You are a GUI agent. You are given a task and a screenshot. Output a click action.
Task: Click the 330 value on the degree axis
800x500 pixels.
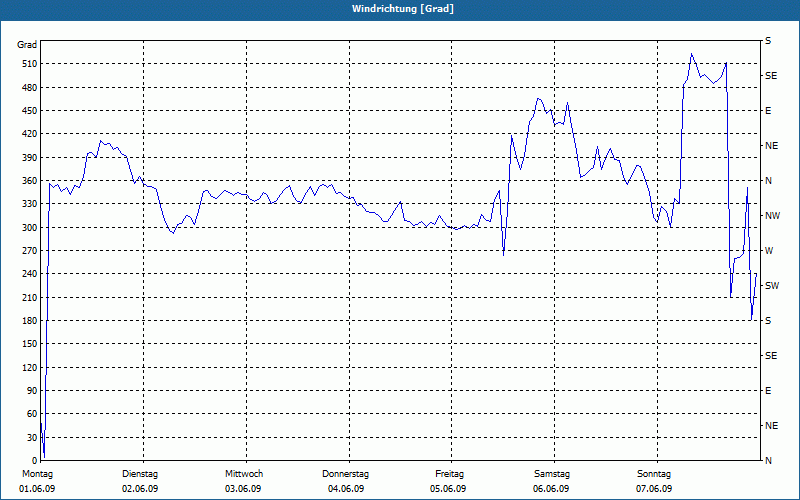pos(29,204)
